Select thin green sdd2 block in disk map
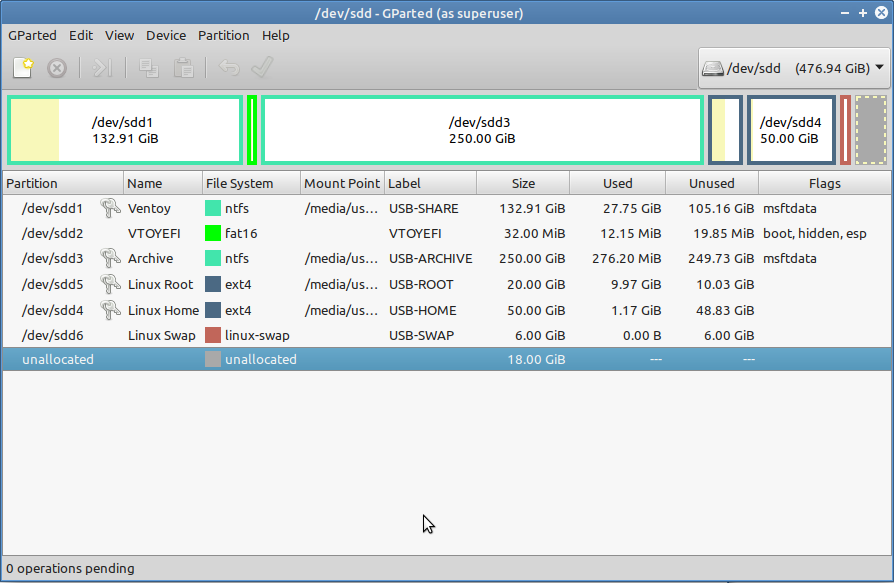This screenshot has height=583, width=894. point(252,130)
